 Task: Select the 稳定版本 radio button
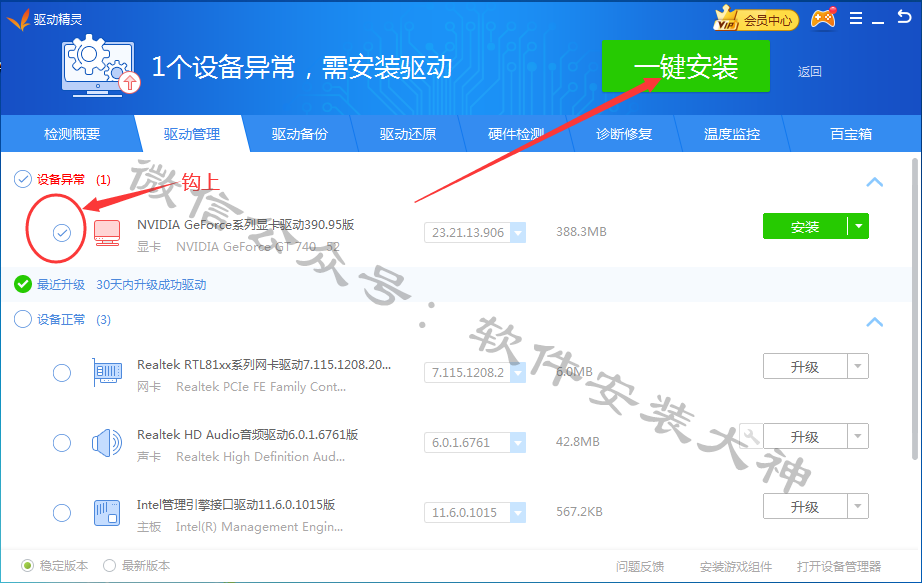pyautogui.click(x=28, y=565)
